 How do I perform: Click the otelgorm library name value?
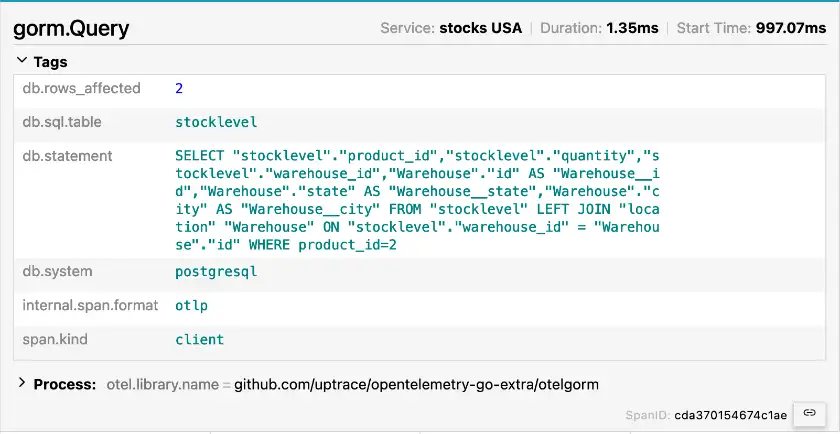416,384
